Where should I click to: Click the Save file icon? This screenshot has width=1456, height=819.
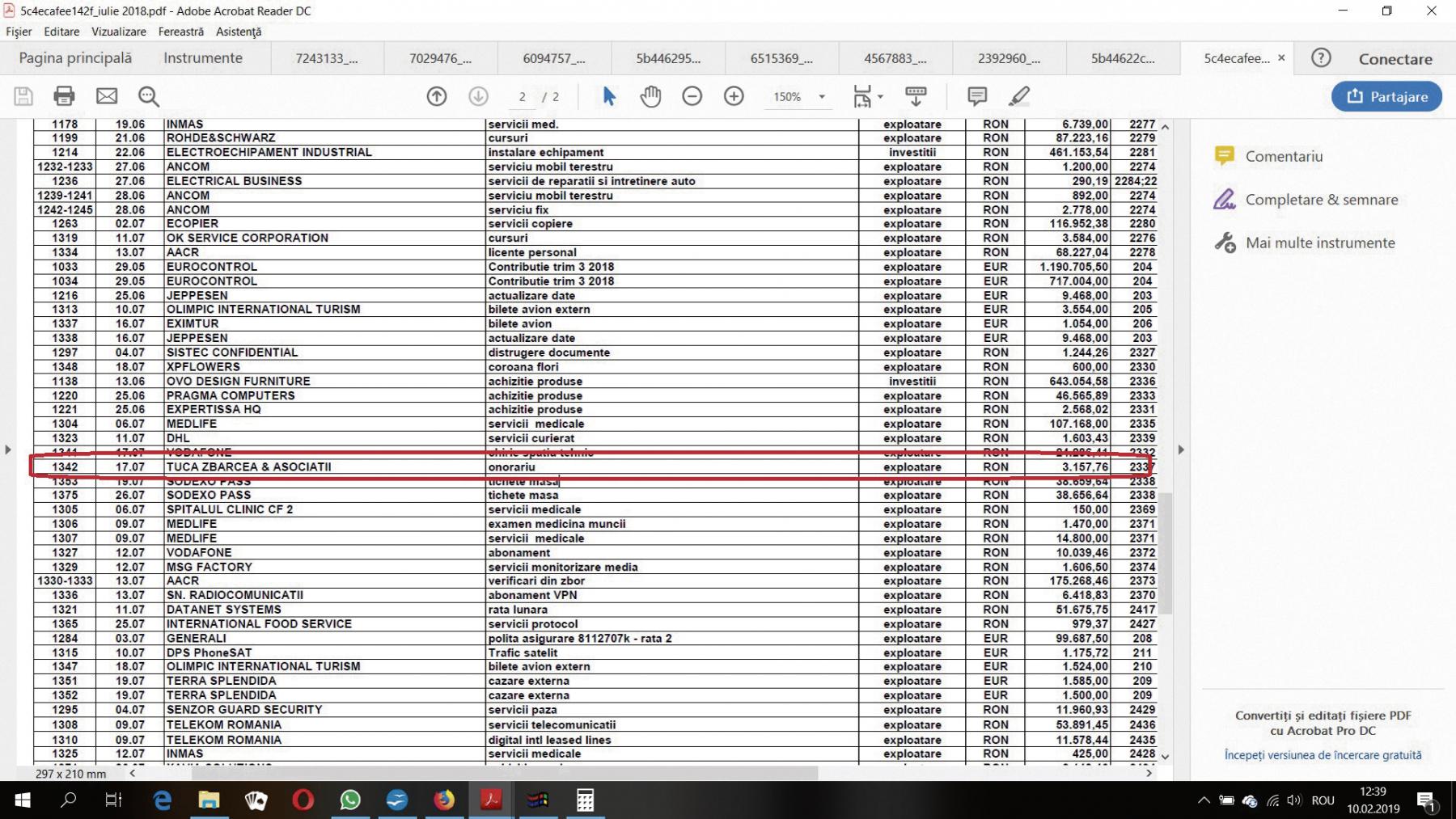point(23,96)
